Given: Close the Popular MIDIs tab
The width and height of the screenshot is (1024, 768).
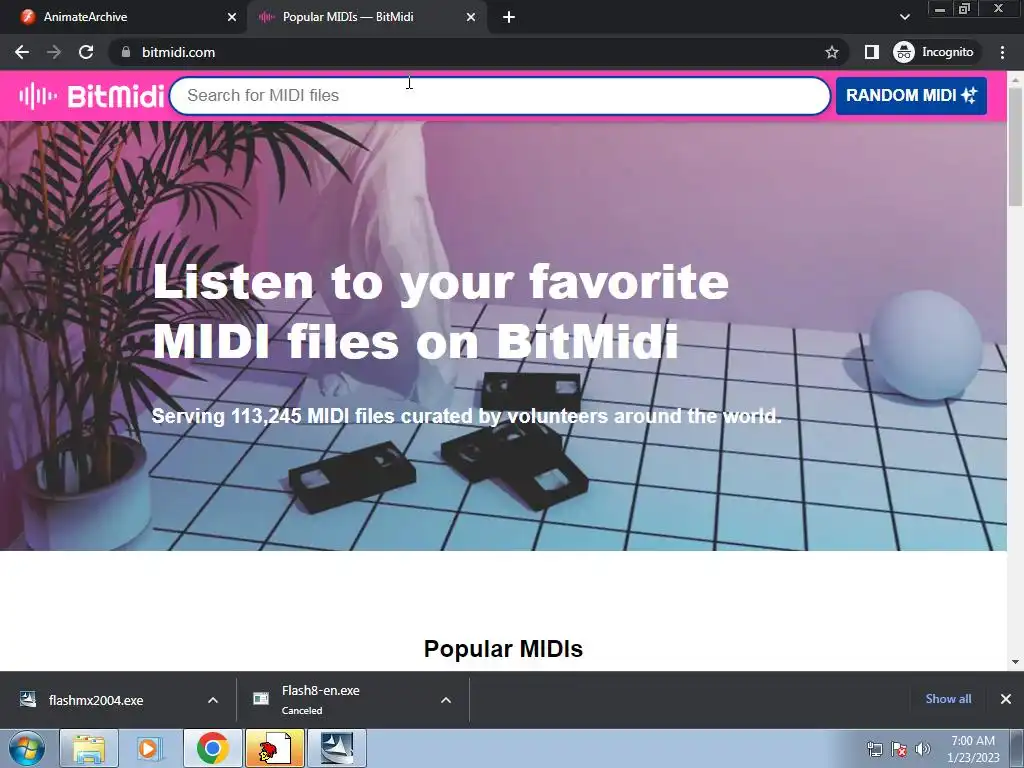Looking at the screenshot, I should [471, 17].
